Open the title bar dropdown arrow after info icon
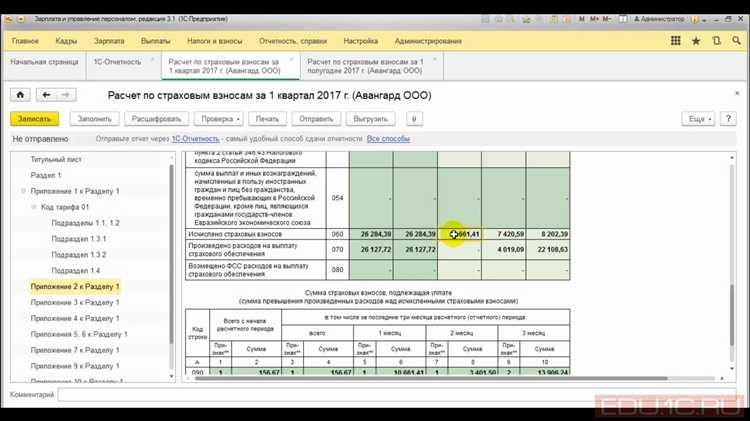The width and height of the screenshot is (750, 421). 704,20
